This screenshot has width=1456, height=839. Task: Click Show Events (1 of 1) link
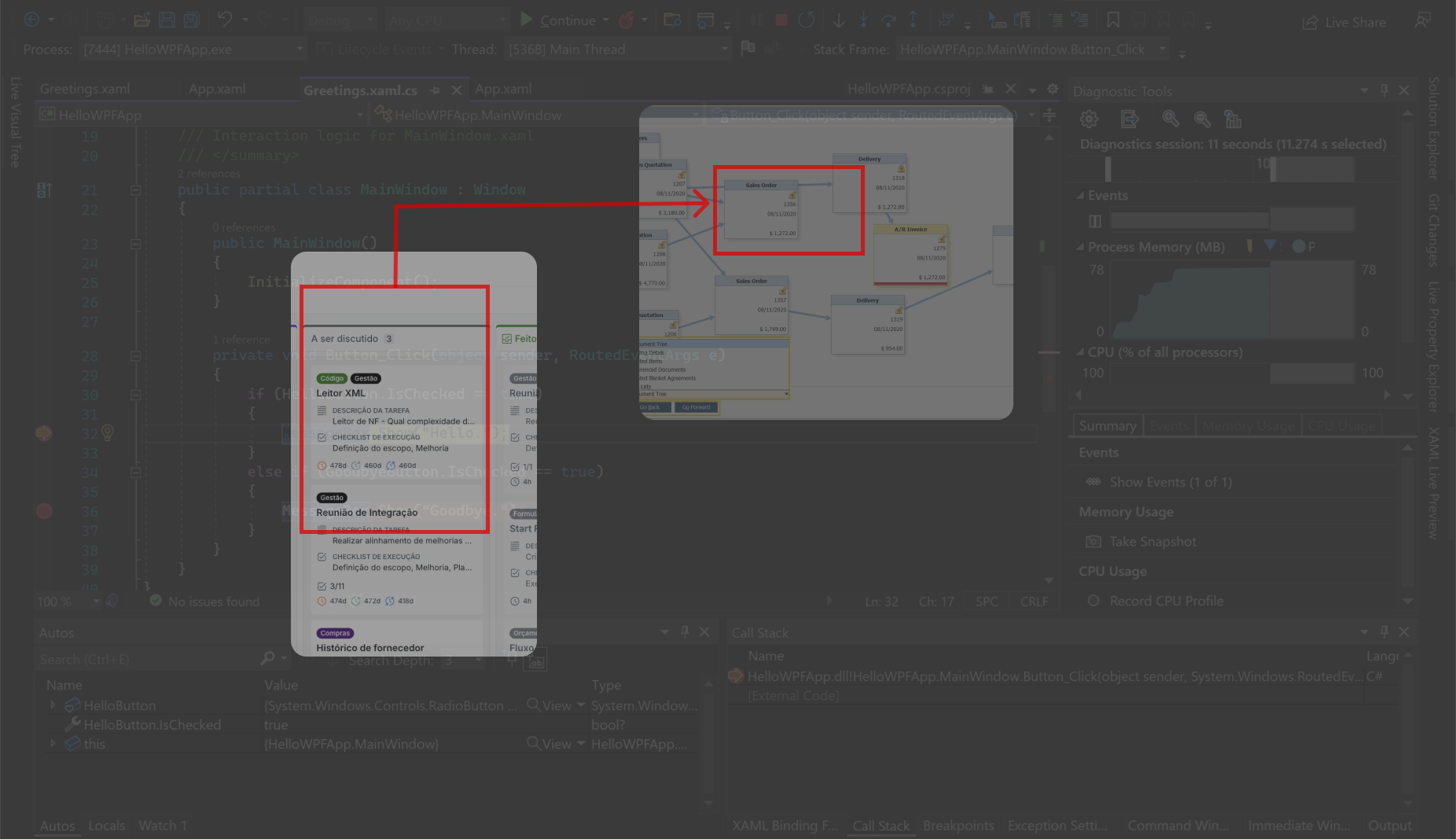pyautogui.click(x=1170, y=482)
